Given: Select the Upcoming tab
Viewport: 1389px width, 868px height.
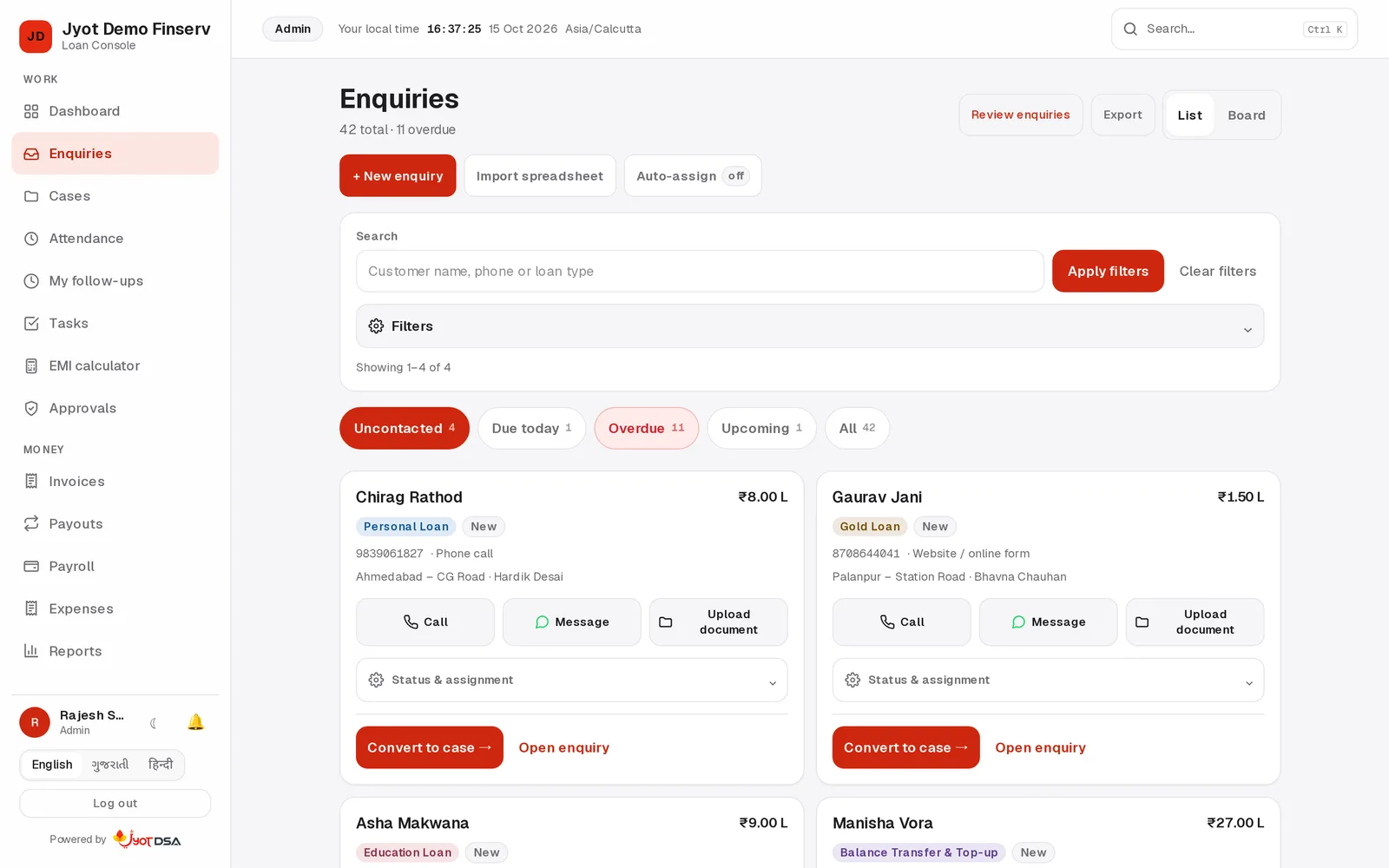Looking at the screenshot, I should 762,429.
